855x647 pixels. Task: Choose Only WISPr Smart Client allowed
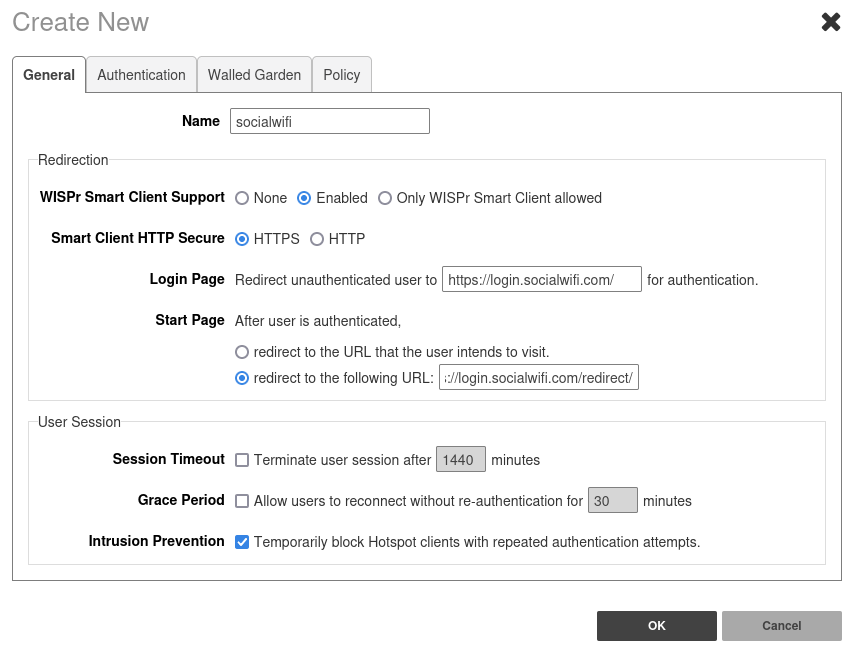(x=385, y=198)
